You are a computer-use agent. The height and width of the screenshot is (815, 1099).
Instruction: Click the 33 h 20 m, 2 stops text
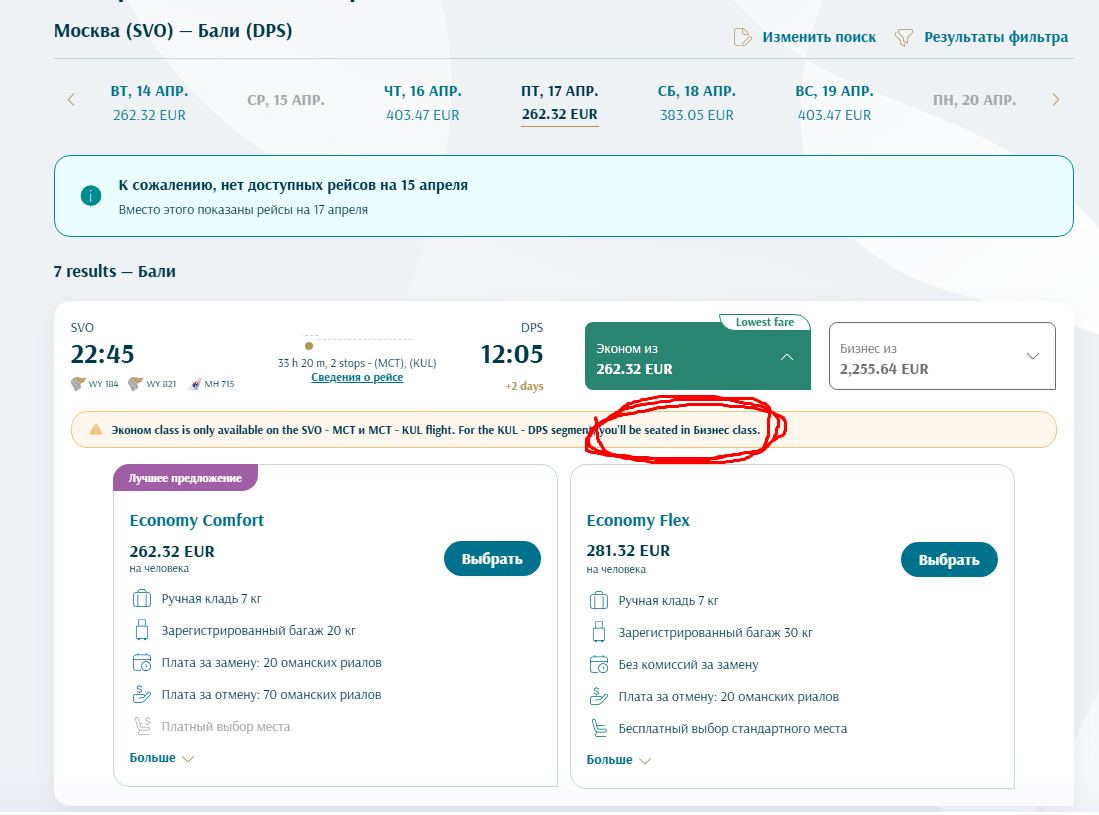click(x=357, y=363)
